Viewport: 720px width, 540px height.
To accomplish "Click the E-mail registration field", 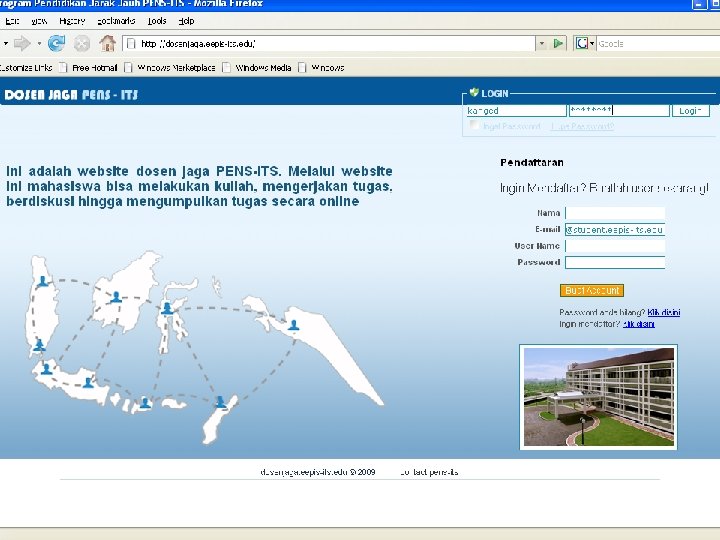I will coord(615,230).
